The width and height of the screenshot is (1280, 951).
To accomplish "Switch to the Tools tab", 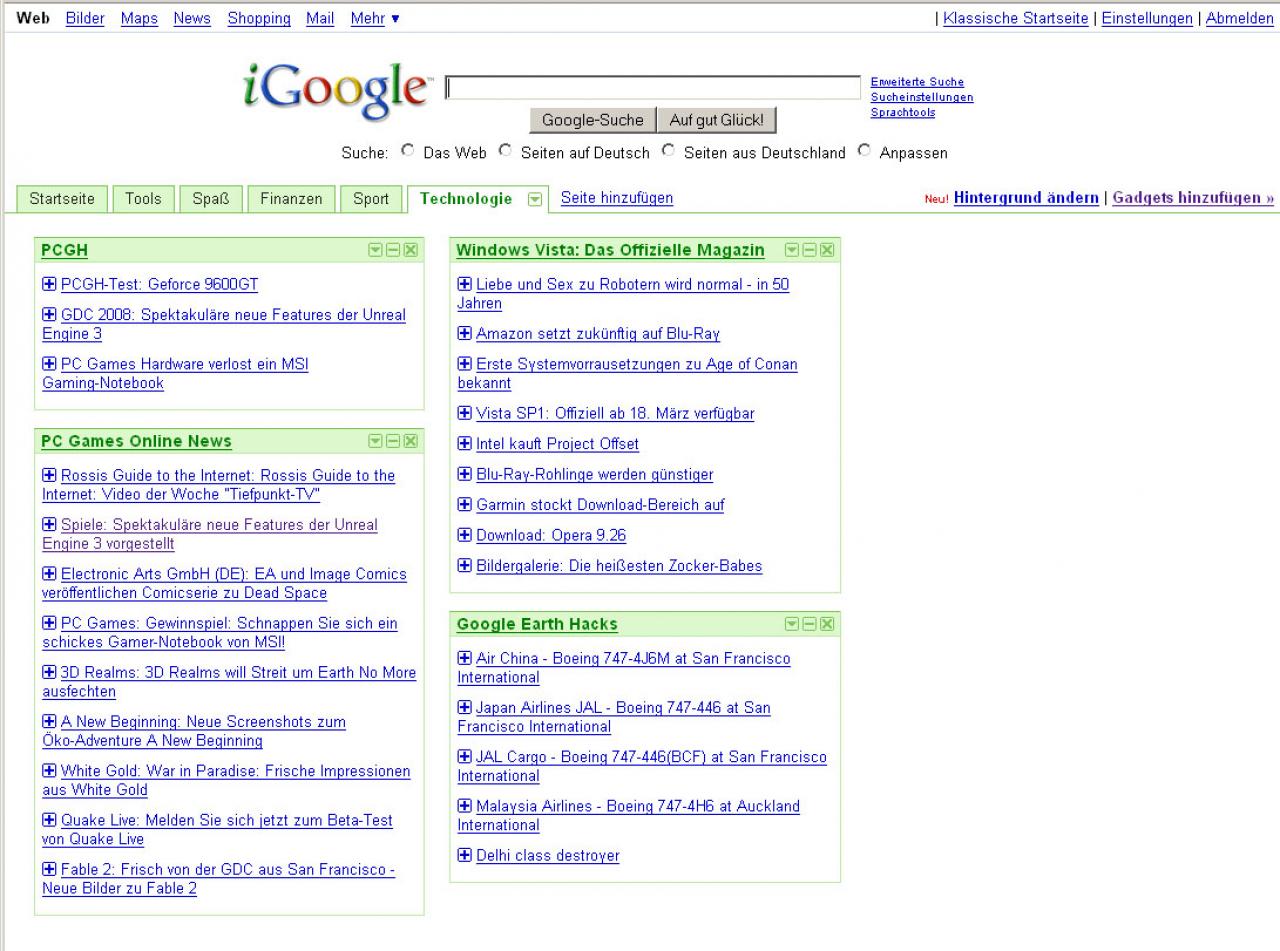I will click(x=143, y=198).
